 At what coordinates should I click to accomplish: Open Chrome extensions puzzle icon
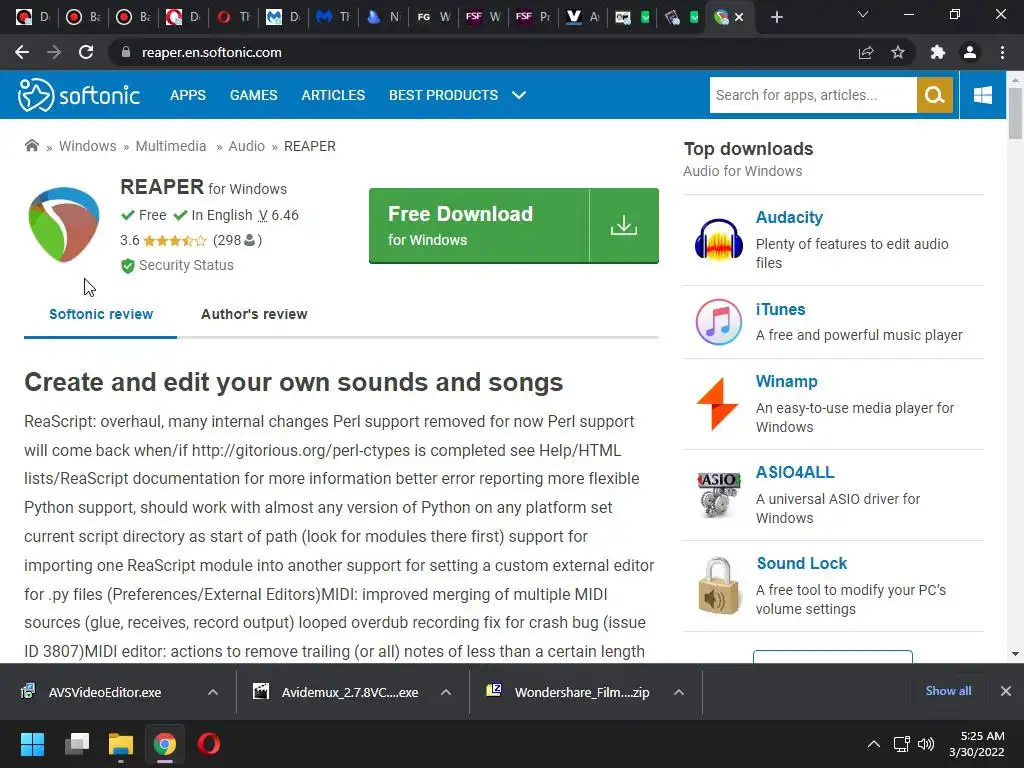(x=938, y=52)
